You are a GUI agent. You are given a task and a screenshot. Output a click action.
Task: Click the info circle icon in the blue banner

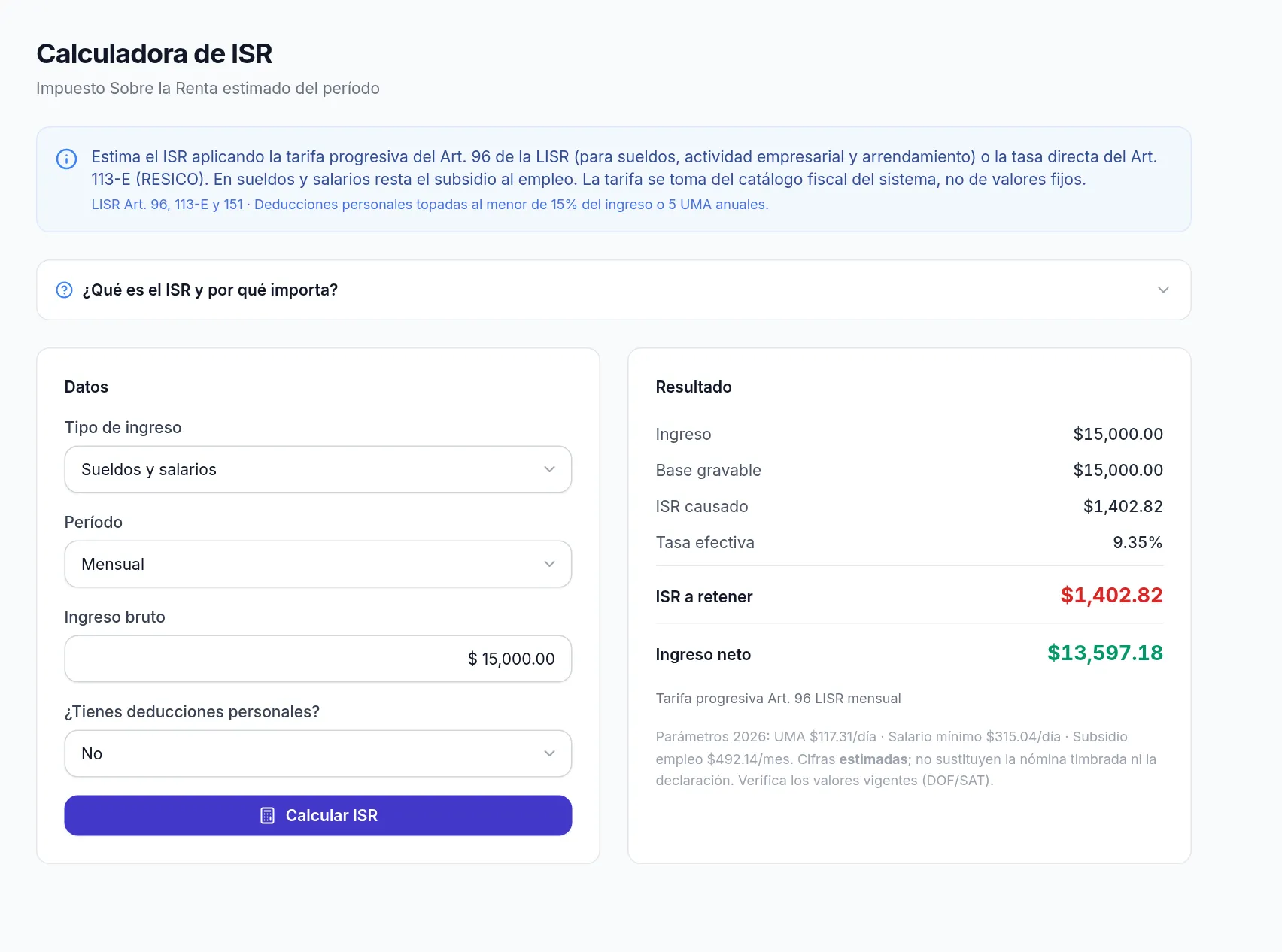pyautogui.click(x=67, y=159)
